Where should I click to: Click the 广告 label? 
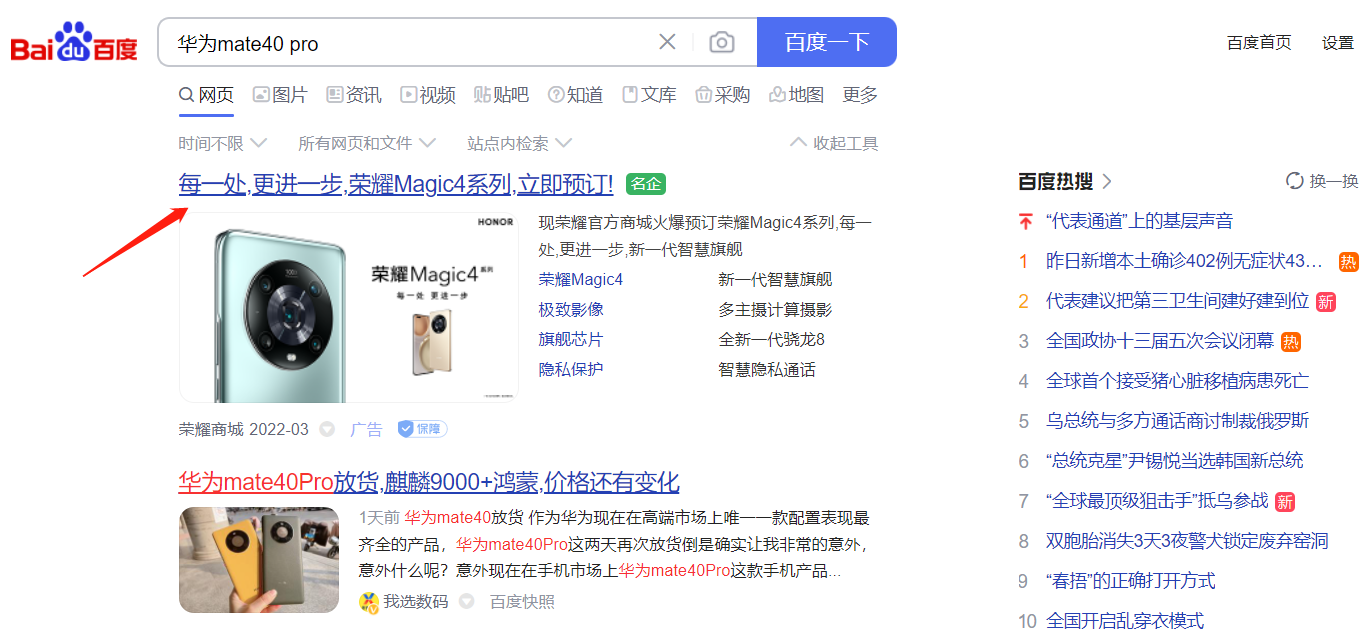pyautogui.click(x=367, y=429)
